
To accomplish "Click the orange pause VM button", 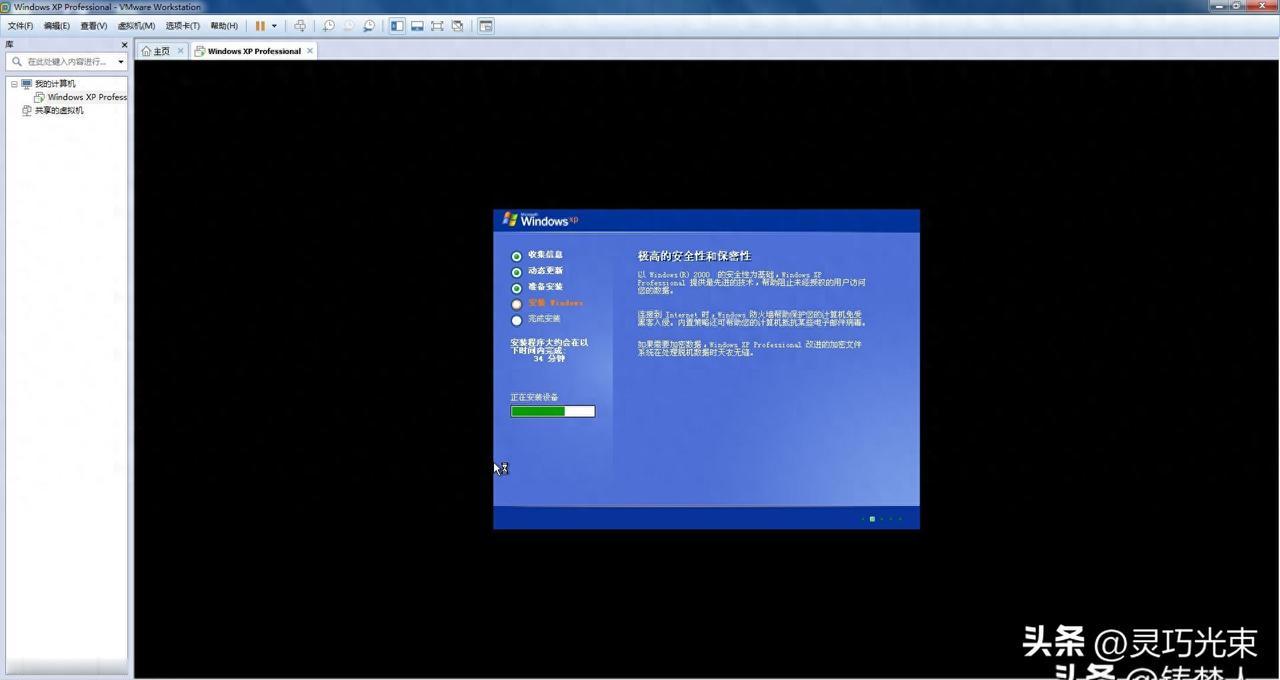I will 260,26.
